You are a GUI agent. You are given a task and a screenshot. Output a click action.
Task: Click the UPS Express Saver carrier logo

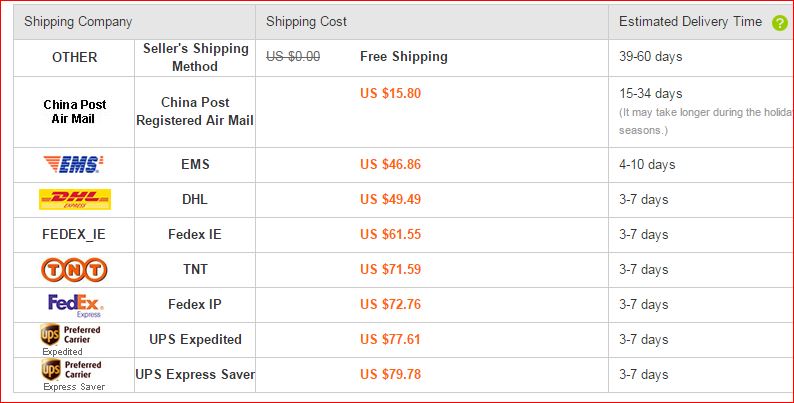click(73, 375)
